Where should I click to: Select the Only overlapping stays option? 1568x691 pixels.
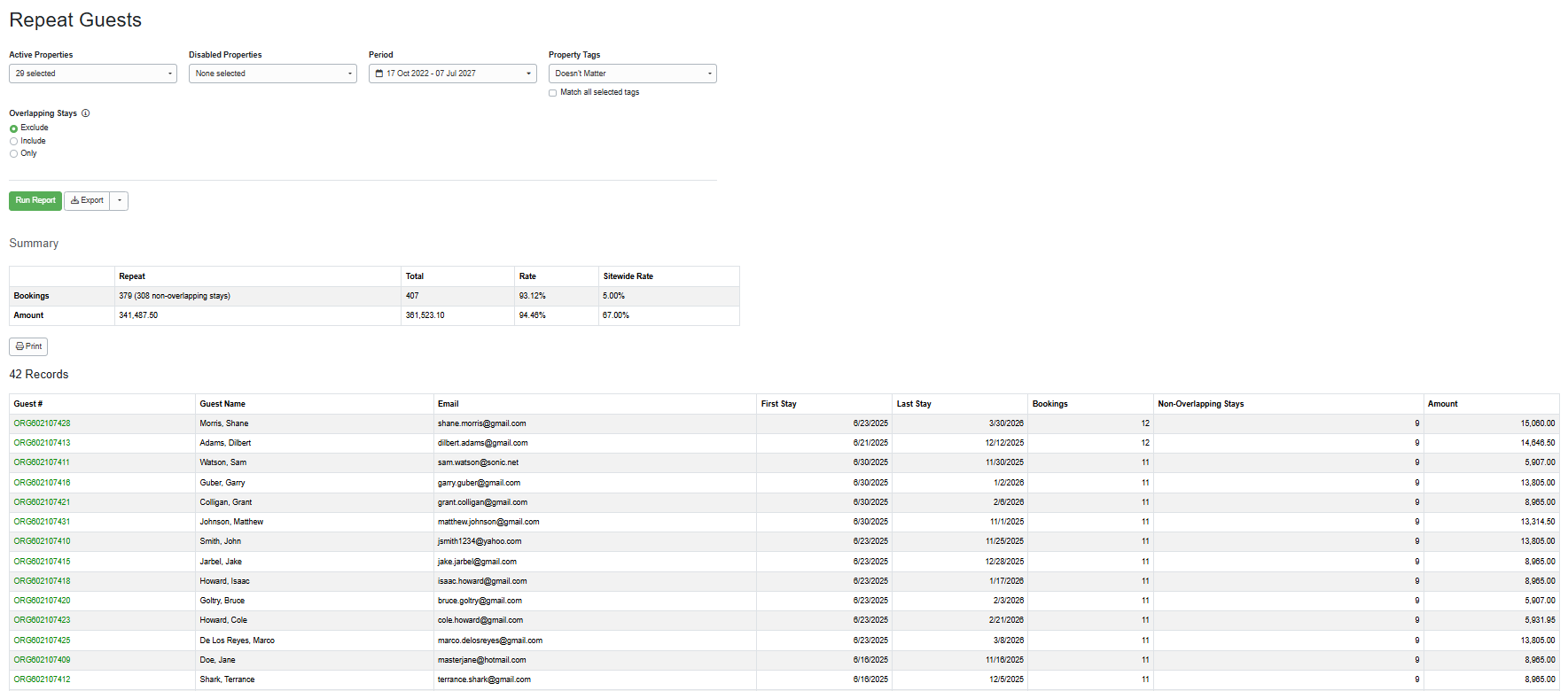13,153
